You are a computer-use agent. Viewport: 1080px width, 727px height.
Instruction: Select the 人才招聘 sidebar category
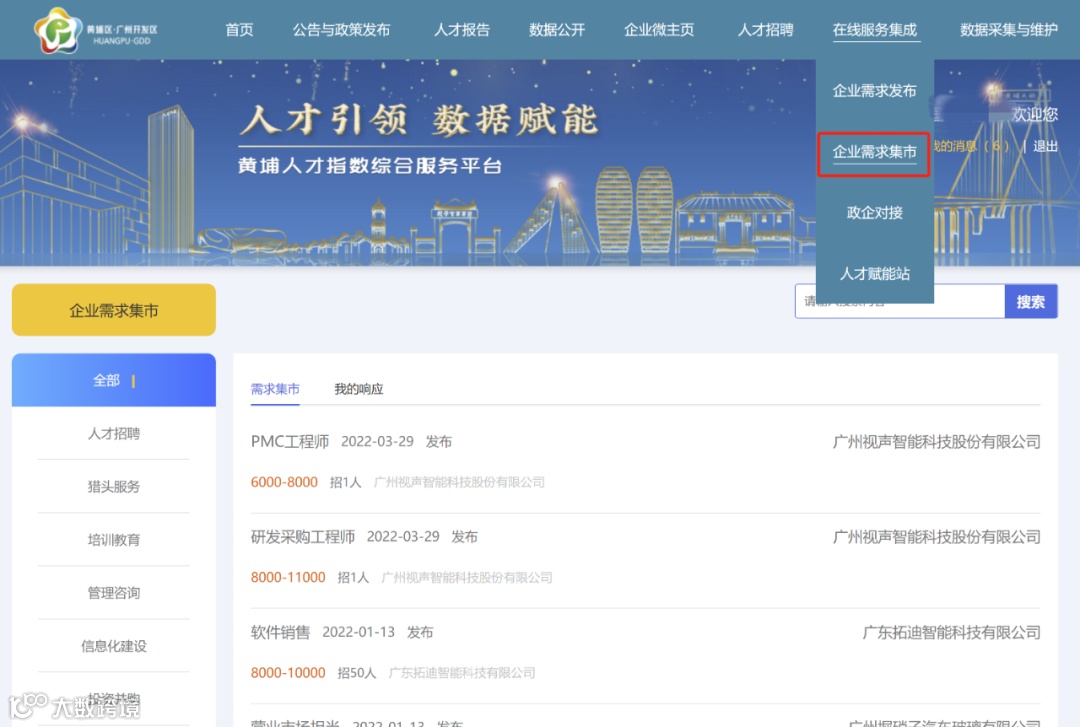[x=114, y=433]
